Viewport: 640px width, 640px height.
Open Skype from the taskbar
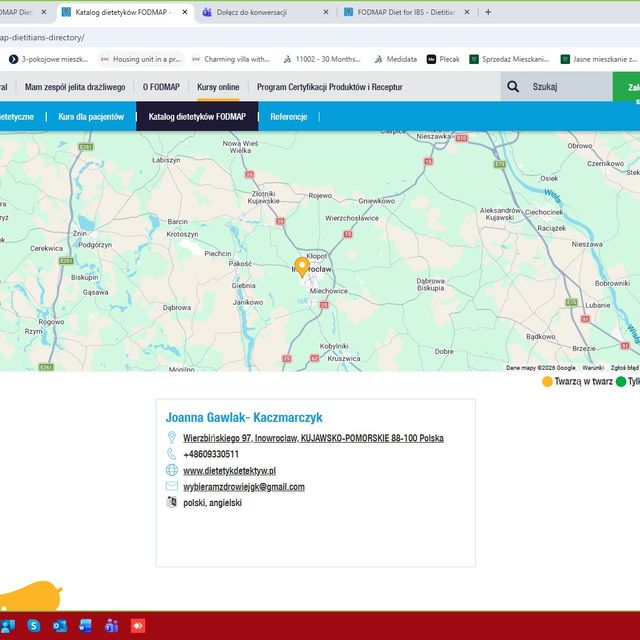34,626
